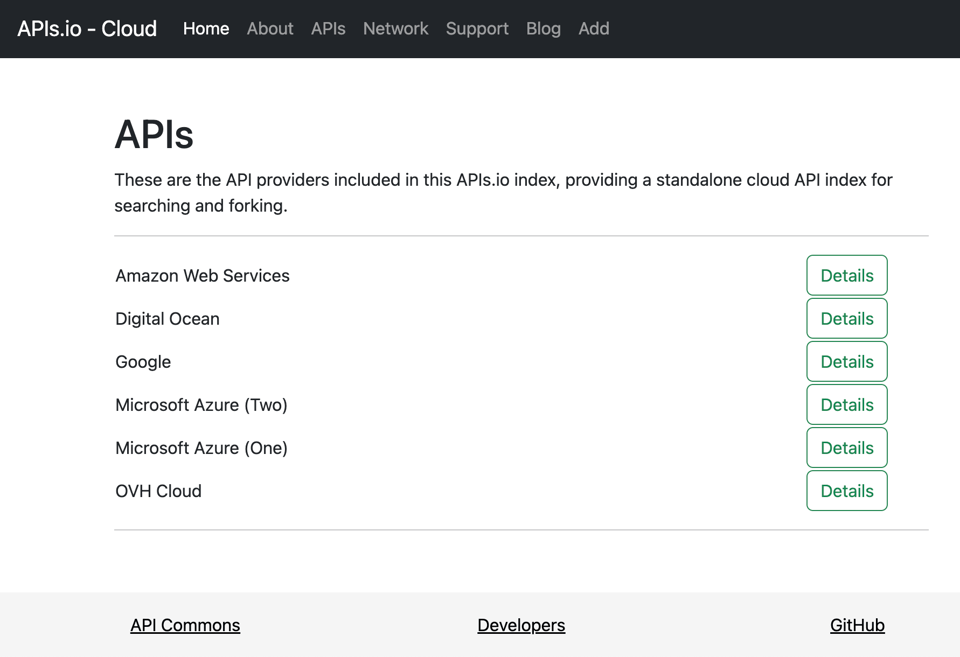The image size is (960, 657).
Task: Click the Amazon Web Services list entry
Action: click(202, 276)
